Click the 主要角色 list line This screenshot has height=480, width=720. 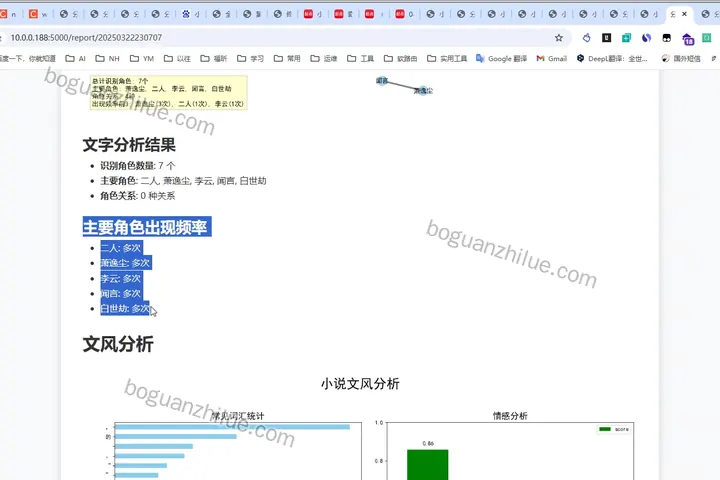(183, 181)
